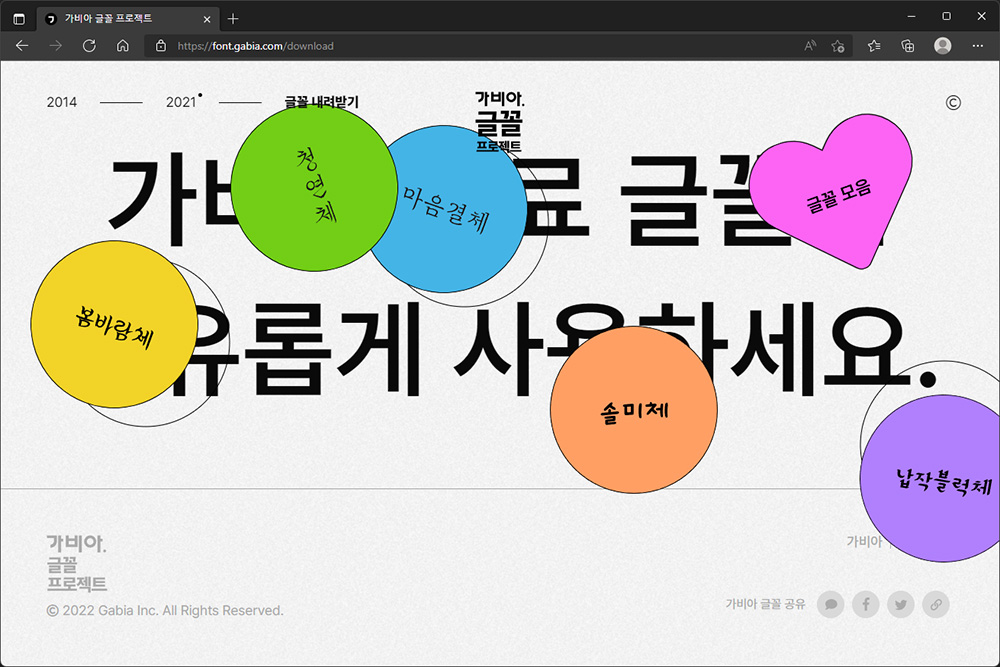Click the gray footer 가비아 글꼴 프로젝트 logo

(x=77, y=563)
